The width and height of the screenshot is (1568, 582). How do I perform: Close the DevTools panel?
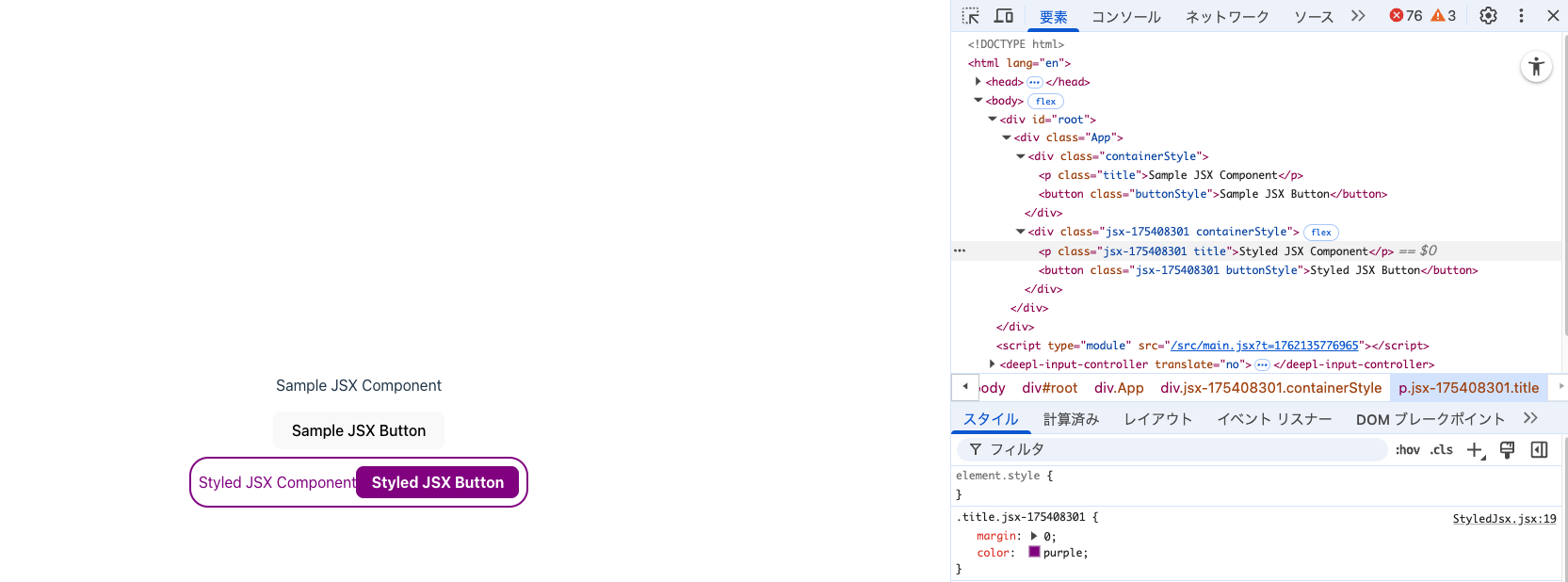coord(1553,16)
